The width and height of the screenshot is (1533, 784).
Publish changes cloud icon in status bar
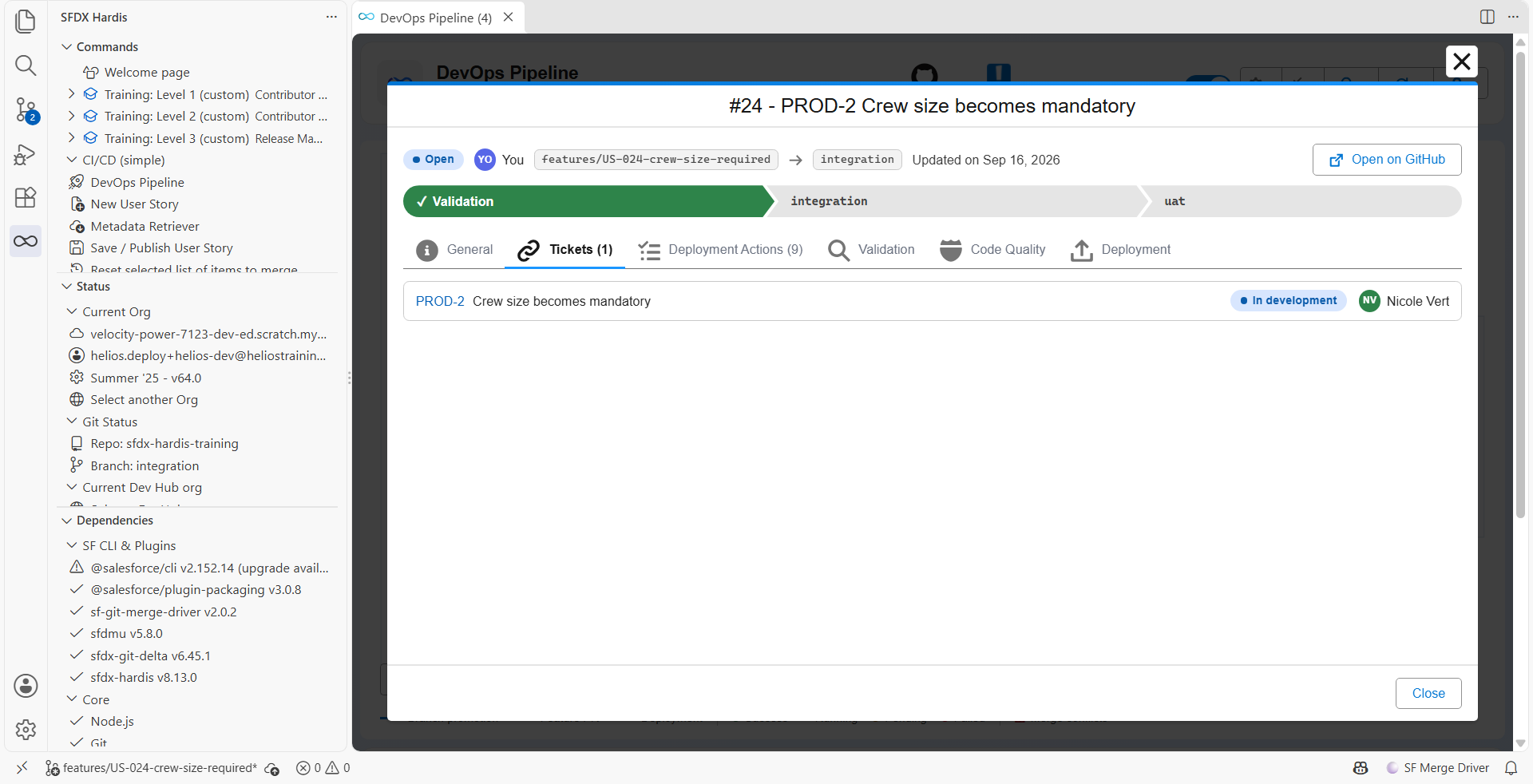pos(272,768)
